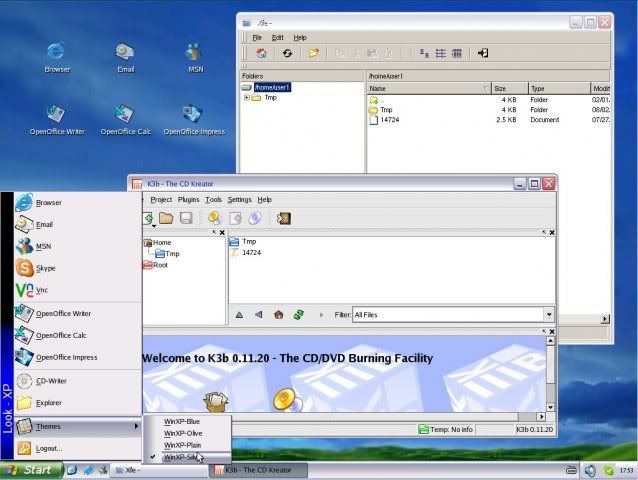Expand the Tmp folder tree node
This screenshot has width=638, height=480.
click(247, 98)
